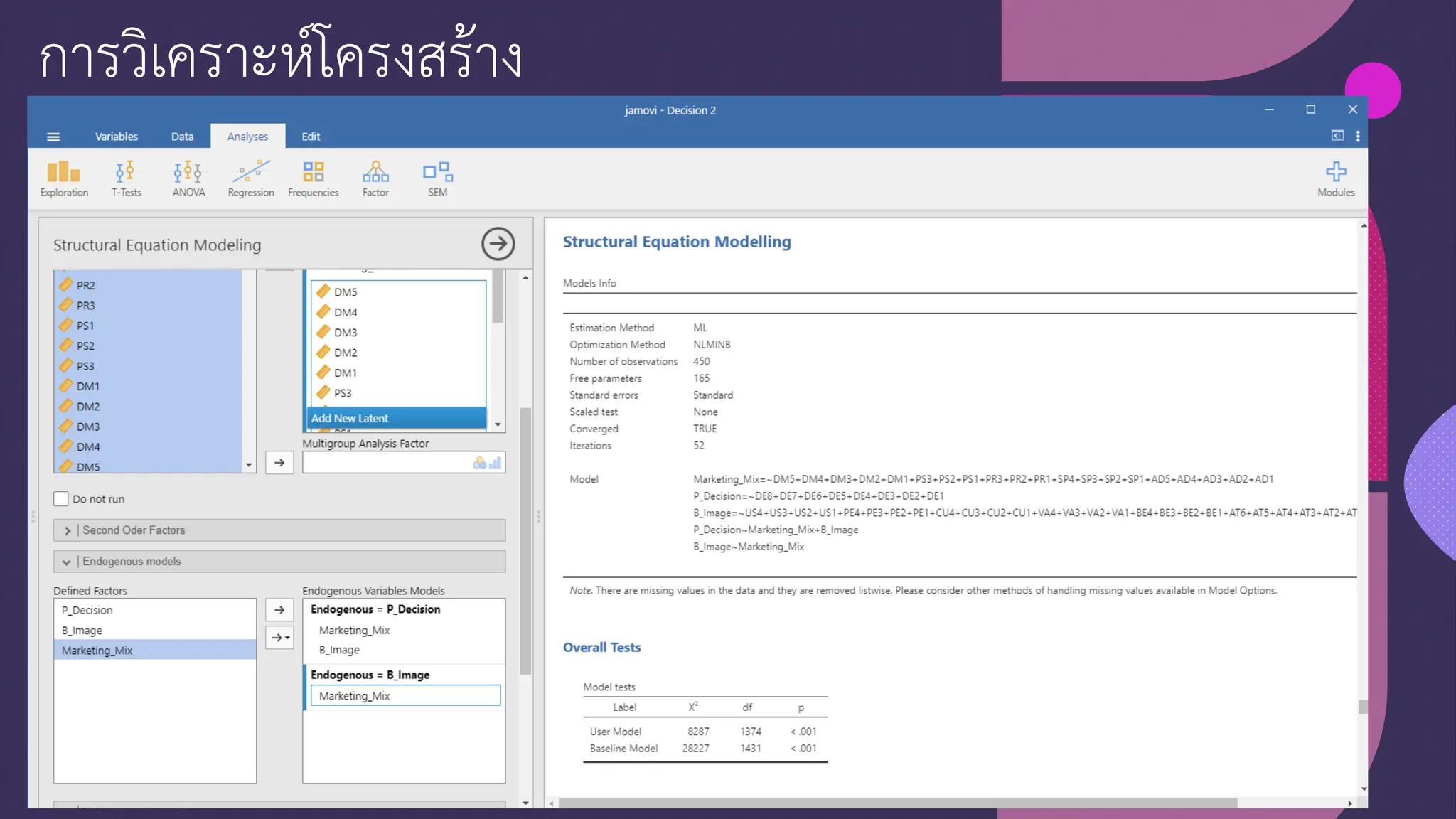
Task: Open the SEM analysis menu
Action: point(437,178)
